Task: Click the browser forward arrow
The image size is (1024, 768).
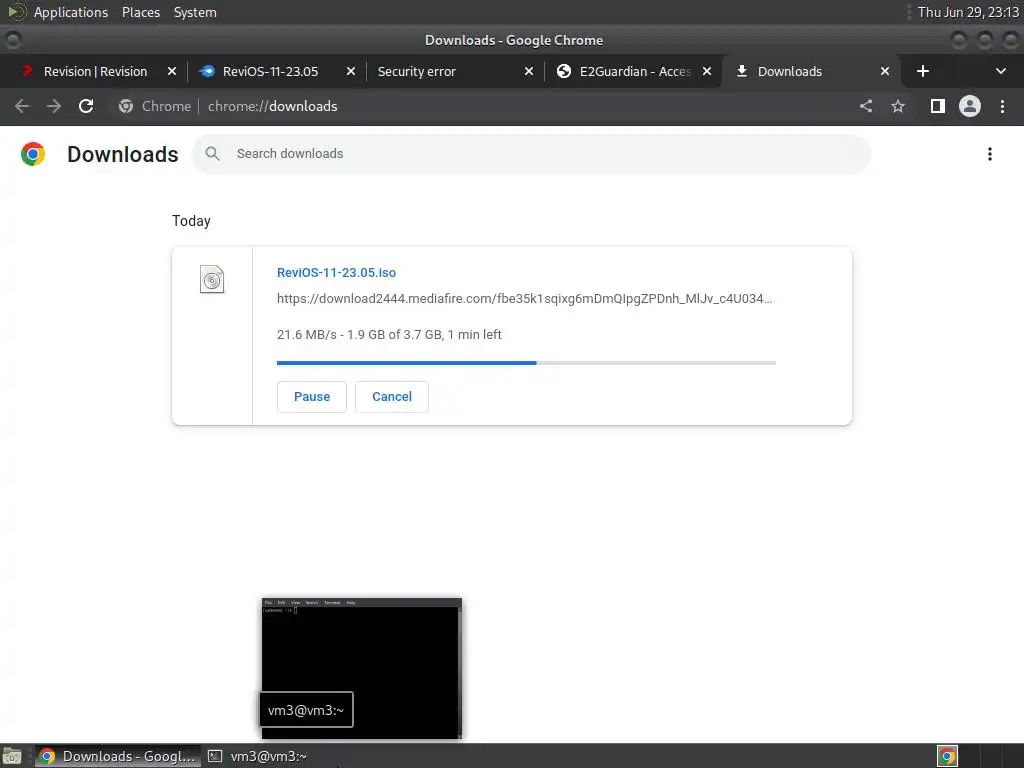Action: (54, 106)
